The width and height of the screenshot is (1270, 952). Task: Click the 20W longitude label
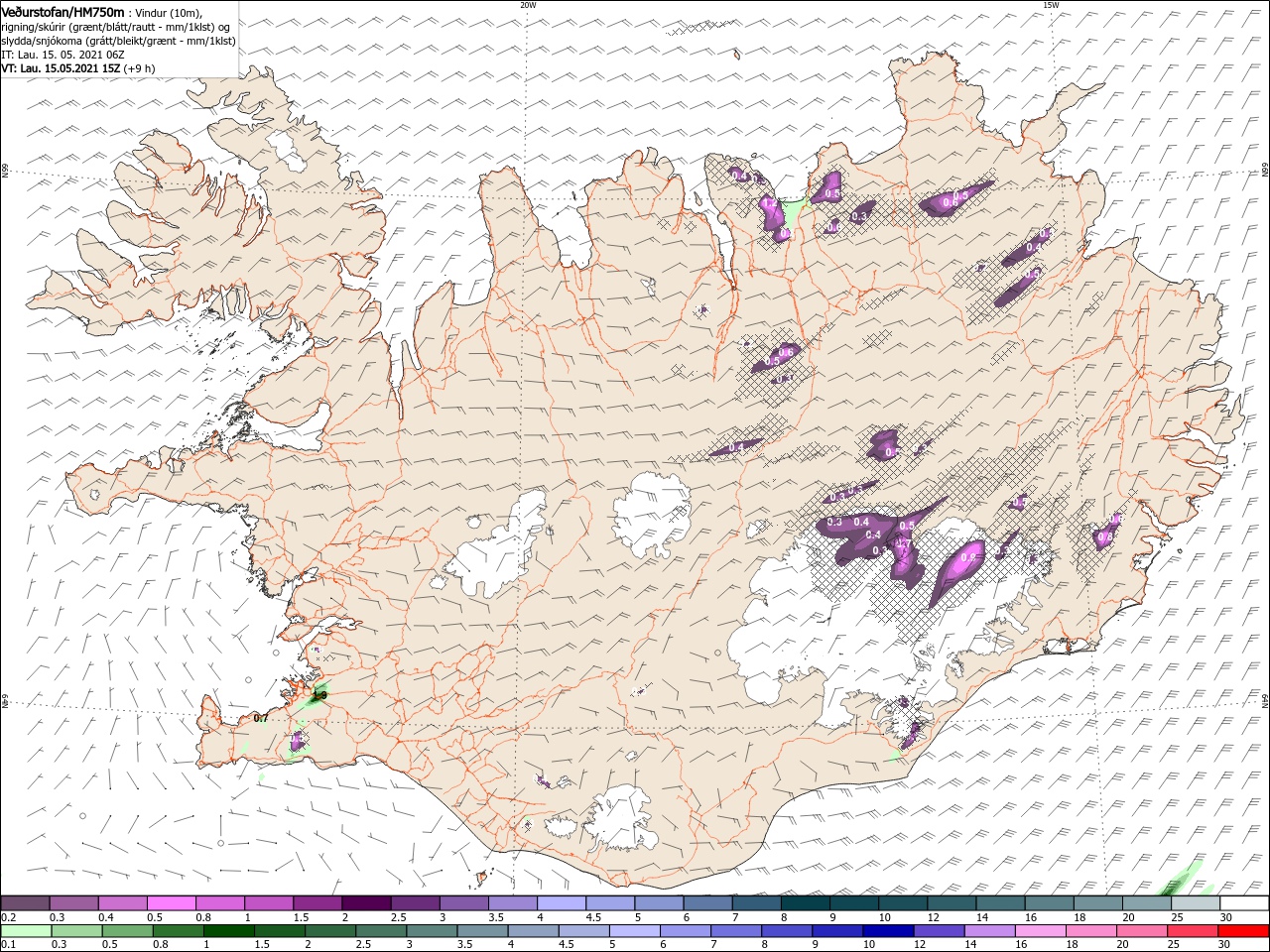click(x=528, y=5)
